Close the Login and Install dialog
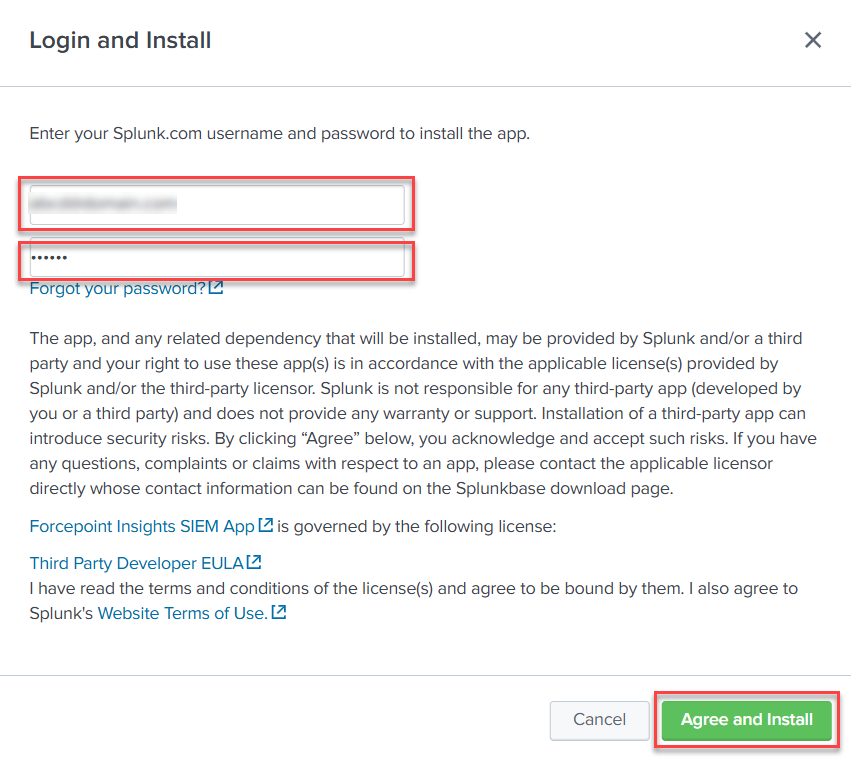Image resolution: width=851 pixels, height=761 pixels. (x=813, y=40)
